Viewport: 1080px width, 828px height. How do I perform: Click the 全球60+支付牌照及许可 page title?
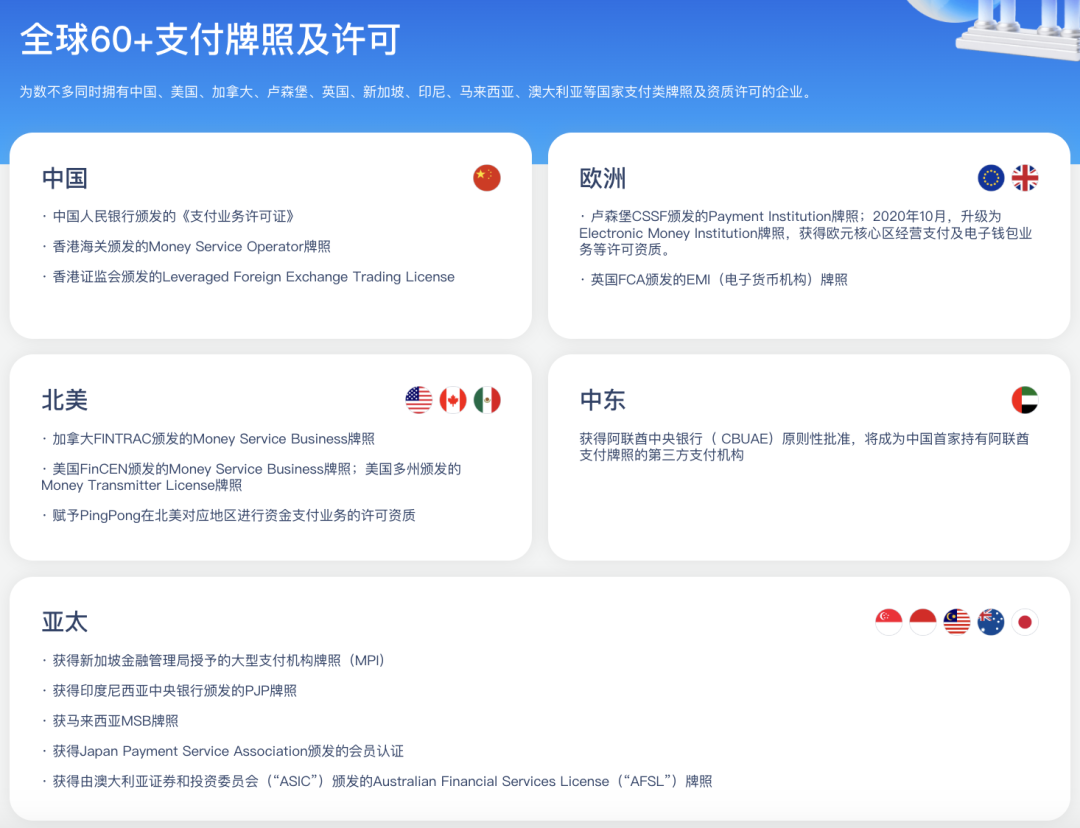point(210,39)
